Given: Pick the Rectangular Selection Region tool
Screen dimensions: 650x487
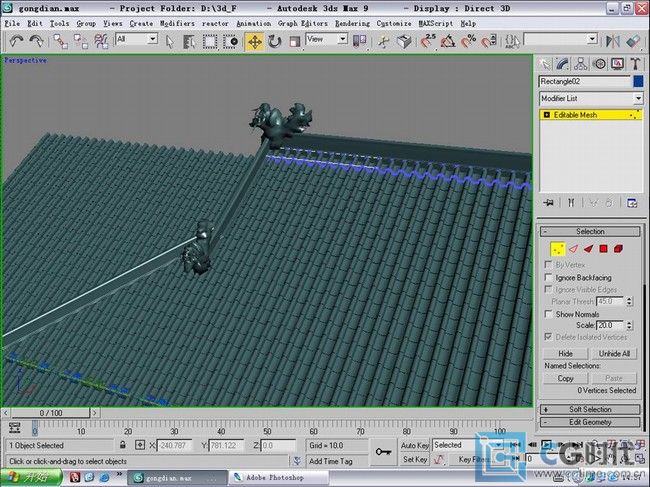Looking at the screenshot, I should point(210,41).
